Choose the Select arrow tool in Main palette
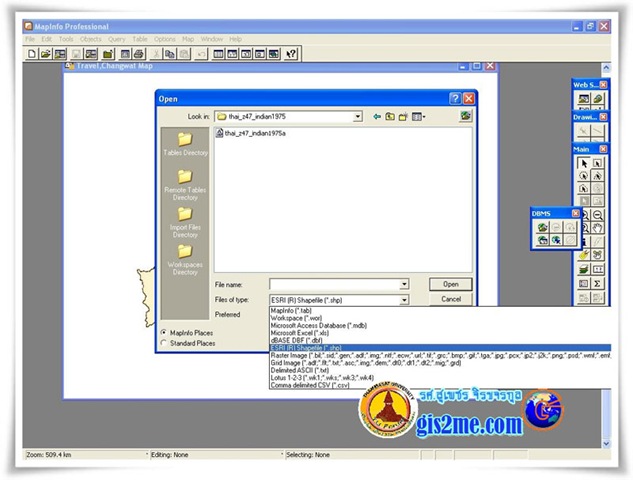The height and width of the screenshot is (480, 633). (584, 163)
